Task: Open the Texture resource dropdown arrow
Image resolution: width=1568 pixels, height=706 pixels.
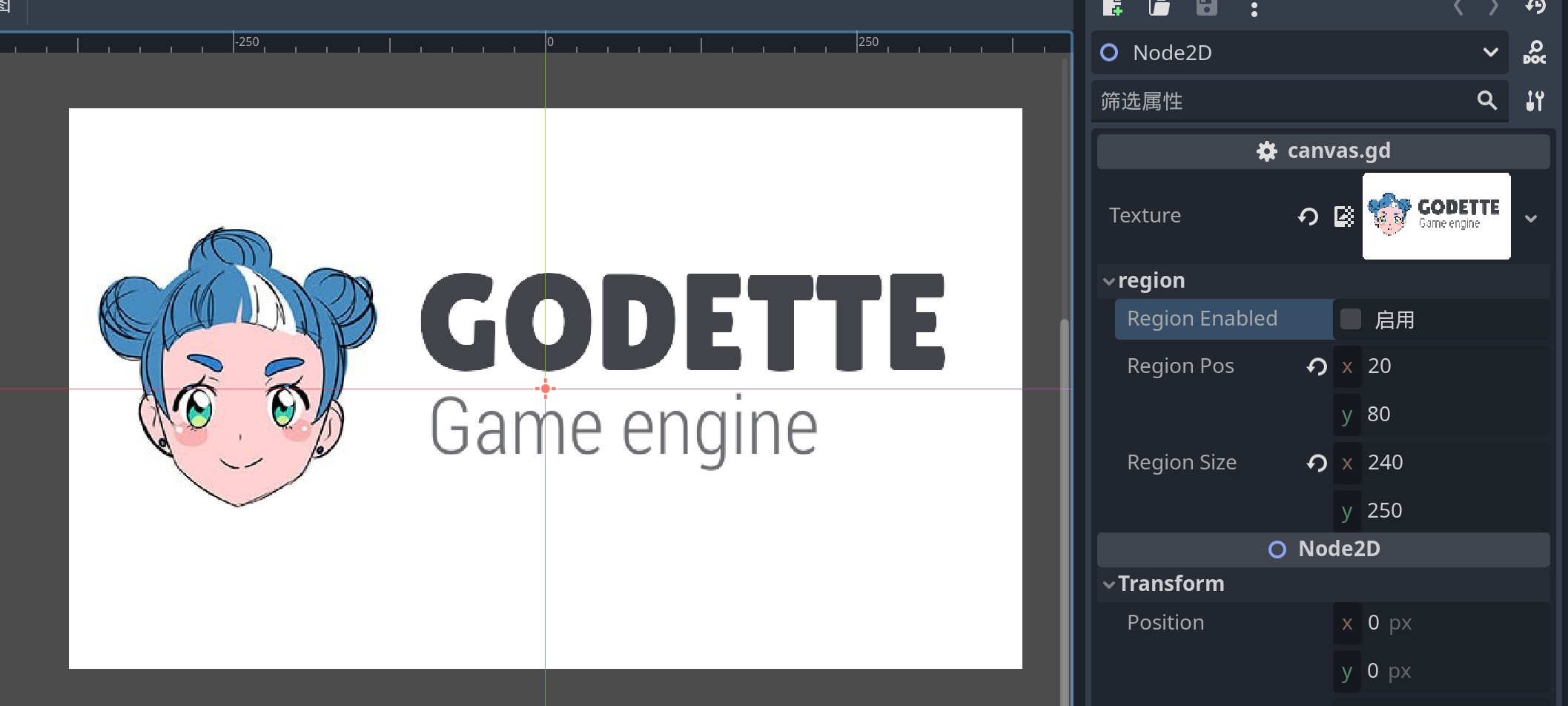Action: coord(1531,219)
